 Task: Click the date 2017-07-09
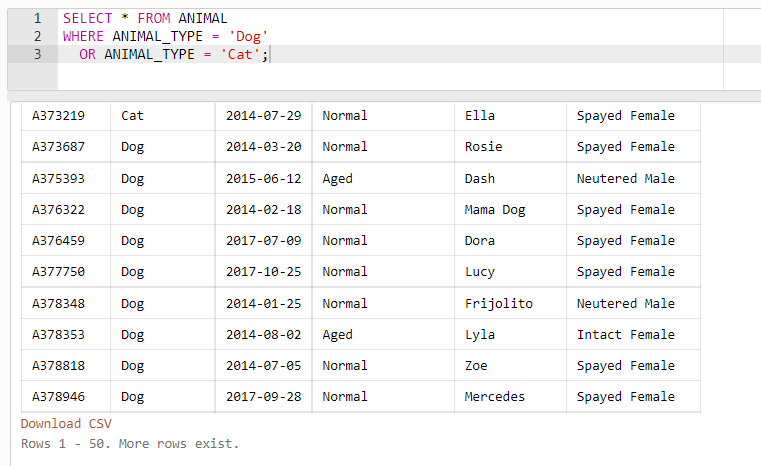[264, 241]
